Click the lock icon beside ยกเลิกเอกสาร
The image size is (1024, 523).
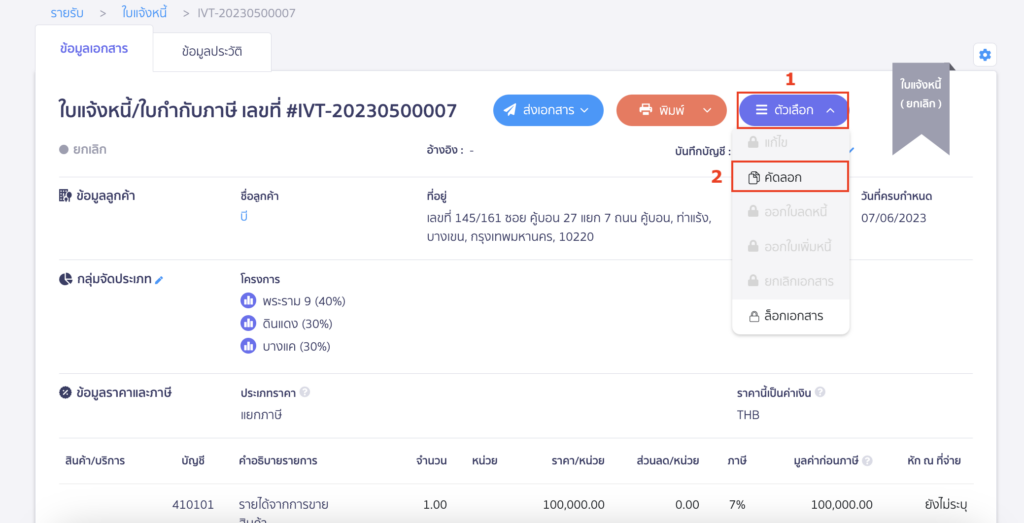click(x=753, y=282)
